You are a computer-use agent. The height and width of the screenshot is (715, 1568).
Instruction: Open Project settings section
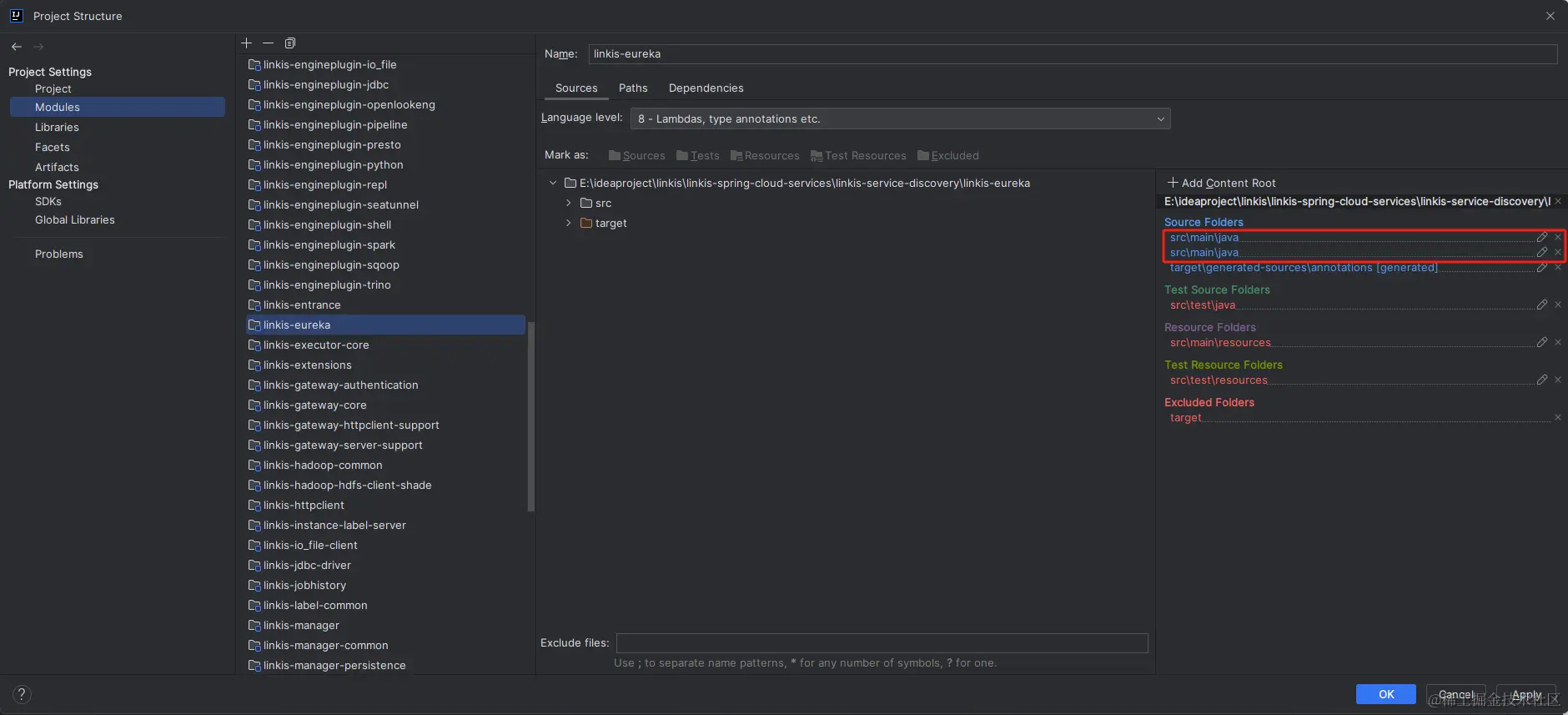[53, 88]
